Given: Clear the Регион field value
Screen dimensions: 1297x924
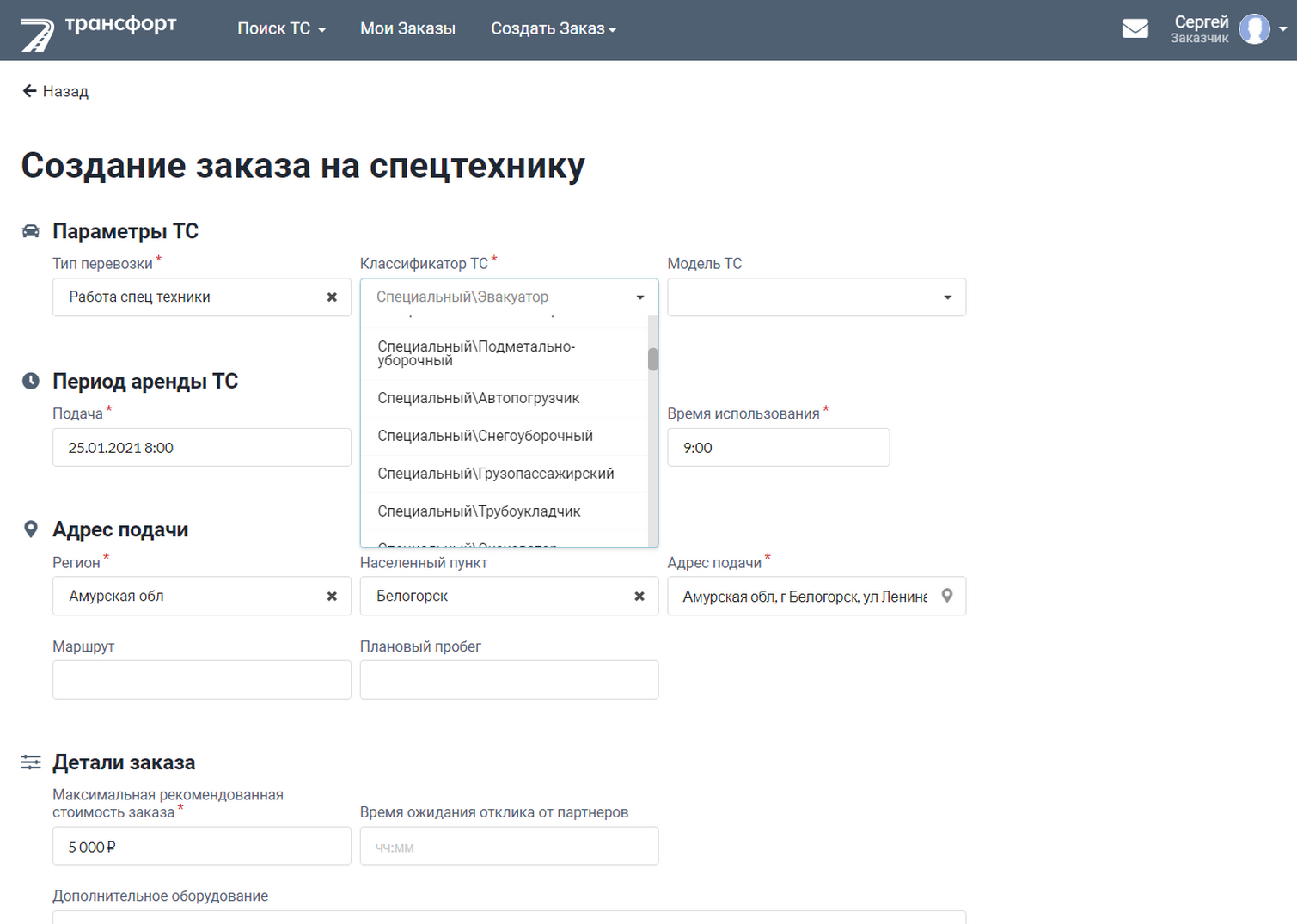Looking at the screenshot, I should click(332, 597).
